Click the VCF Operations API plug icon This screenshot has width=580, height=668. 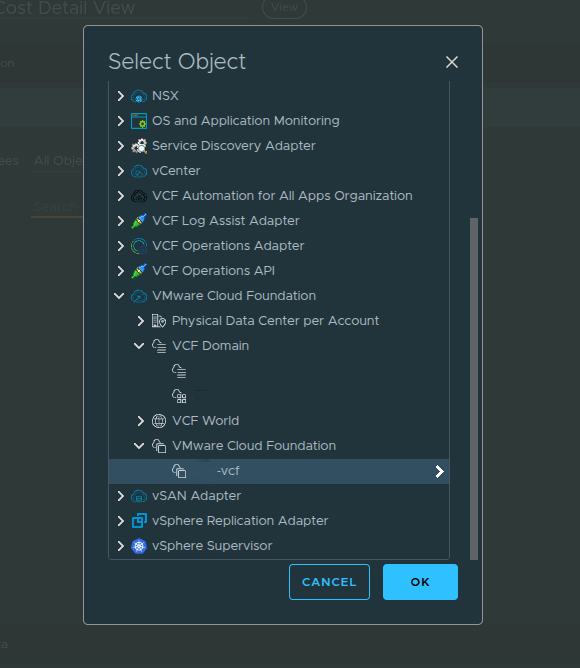[139, 271]
